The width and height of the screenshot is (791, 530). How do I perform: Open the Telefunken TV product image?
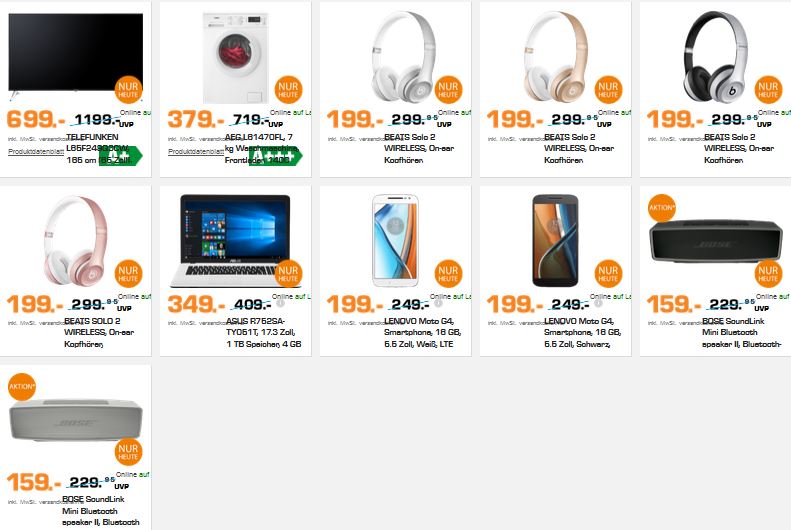coord(76,54)
